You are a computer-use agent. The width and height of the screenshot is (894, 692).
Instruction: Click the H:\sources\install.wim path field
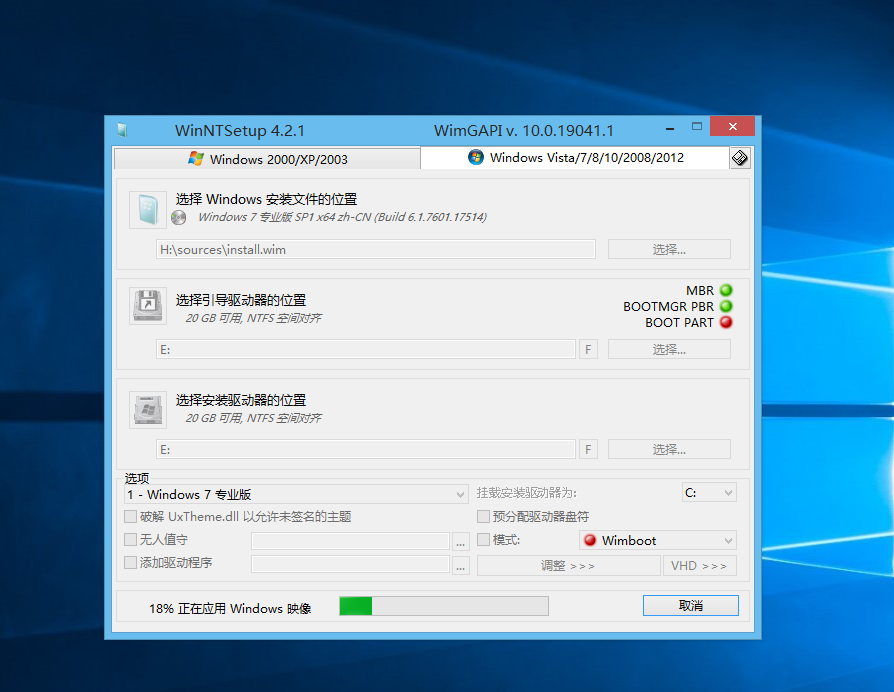click(376, 249)
